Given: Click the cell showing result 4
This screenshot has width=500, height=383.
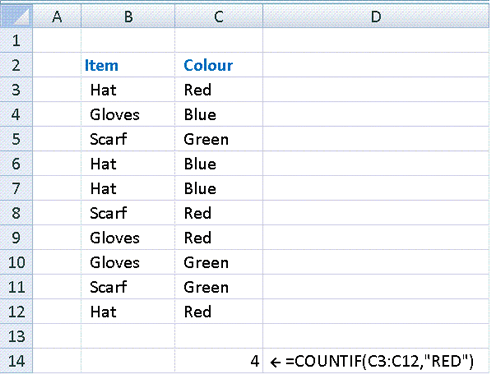Looking at the screenshot, I should (219, 361).
